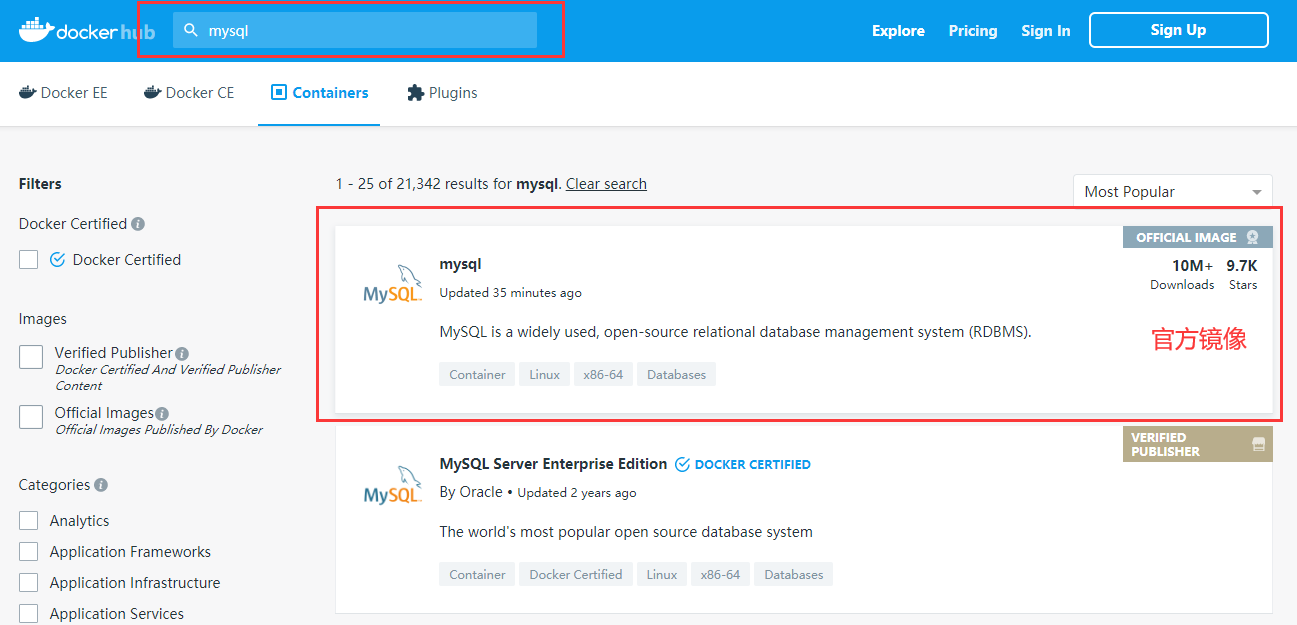Click Databases tag on mysql result
The image size is (1297, 625).
click(676, 375)
